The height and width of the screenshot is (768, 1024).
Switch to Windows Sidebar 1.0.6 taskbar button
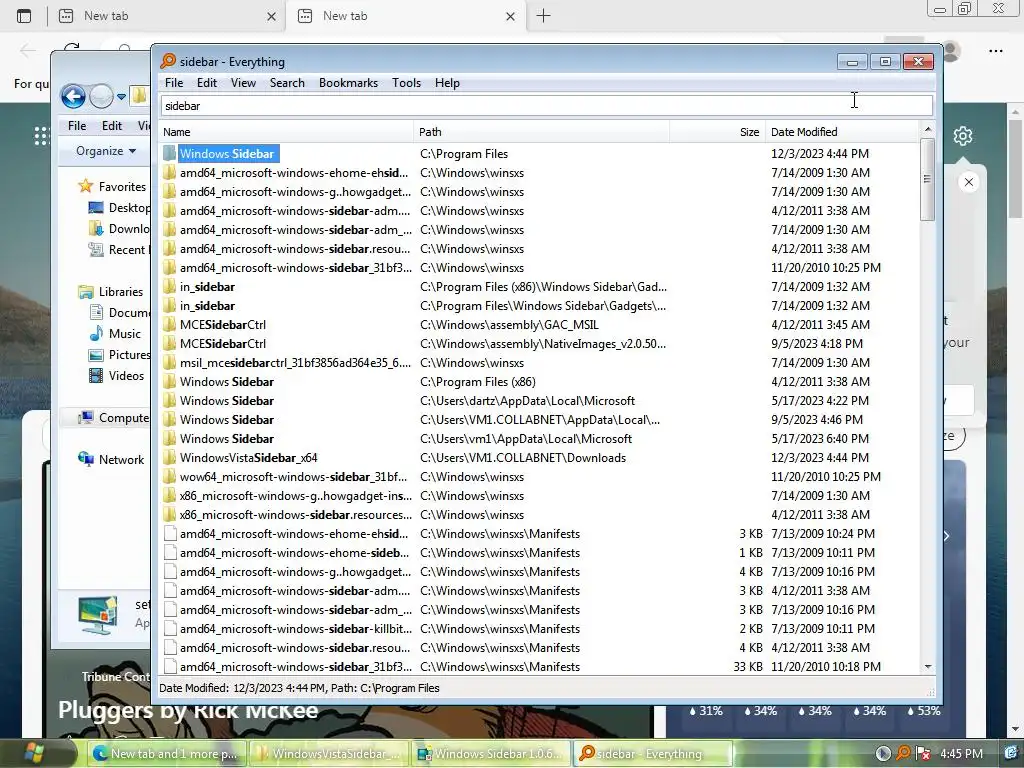tap(489, 754)
